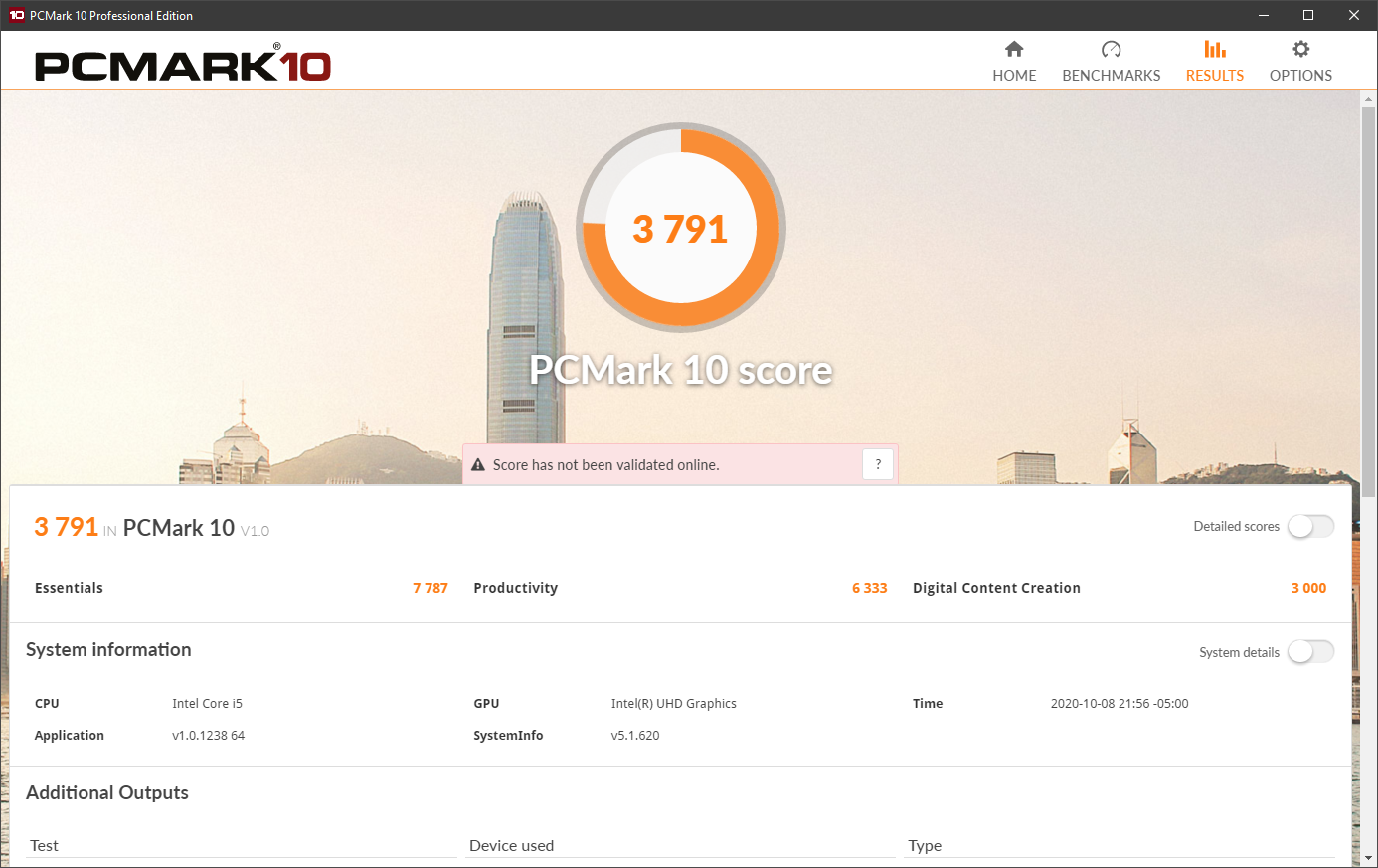The width and height of the screenshot is (1378, 868).
Task: Click the Test column header
Action: click(44, 846)
